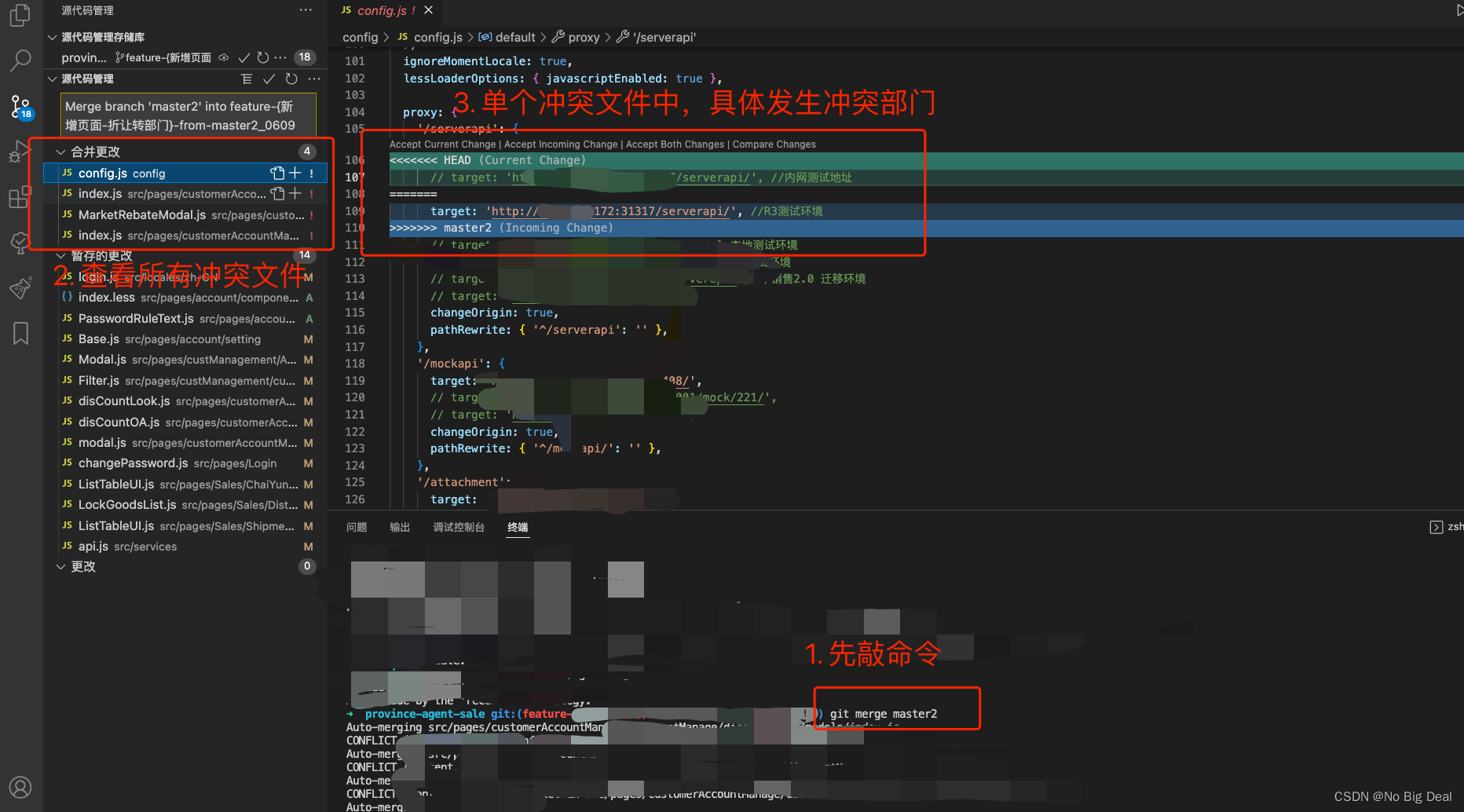The image size is (1464, 812).
Task: Open the Run and Debug view
Action: 20,152
